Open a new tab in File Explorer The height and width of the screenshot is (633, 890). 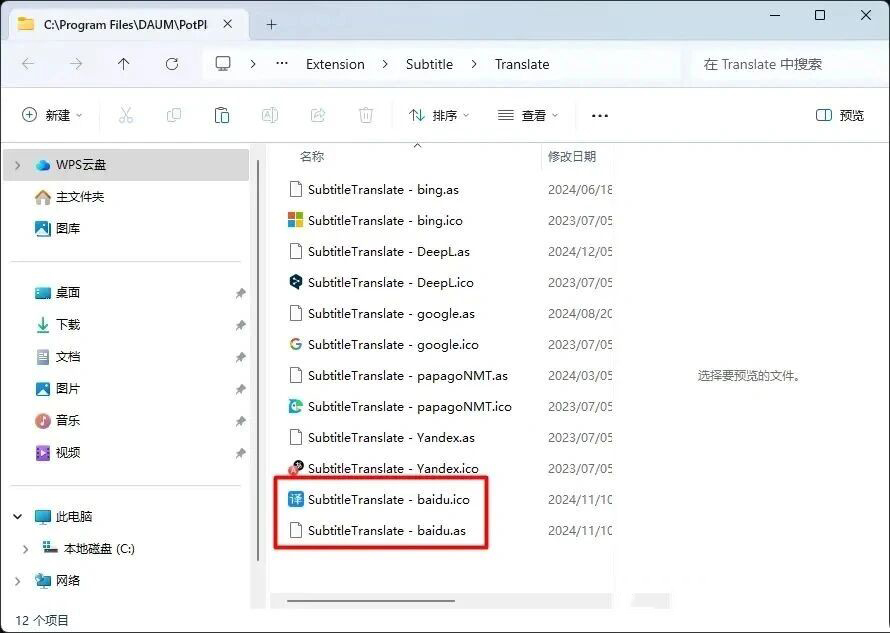point(271,24)
